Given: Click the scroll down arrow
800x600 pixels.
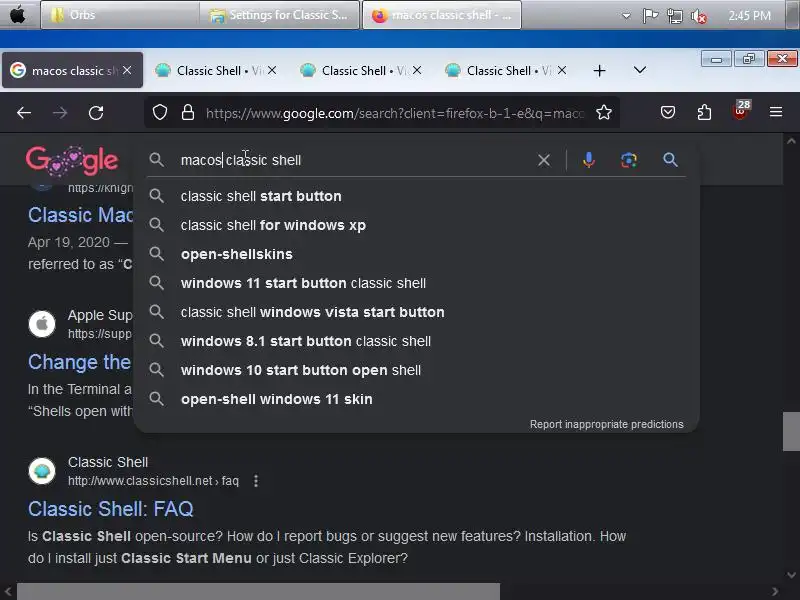Looking at the screenshot, I should [791, 574].
